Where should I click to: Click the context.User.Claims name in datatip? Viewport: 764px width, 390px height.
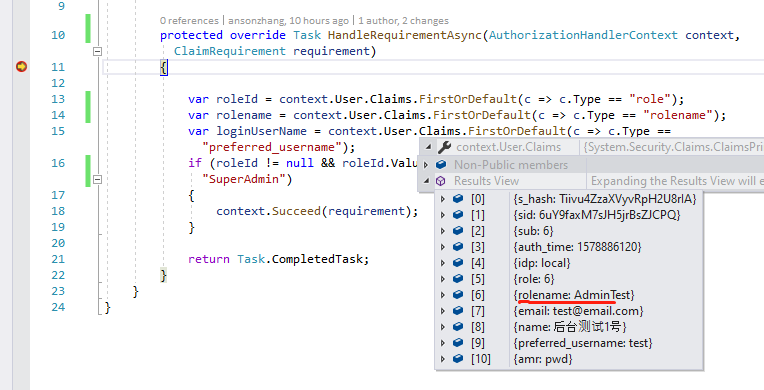coord(508,147)
